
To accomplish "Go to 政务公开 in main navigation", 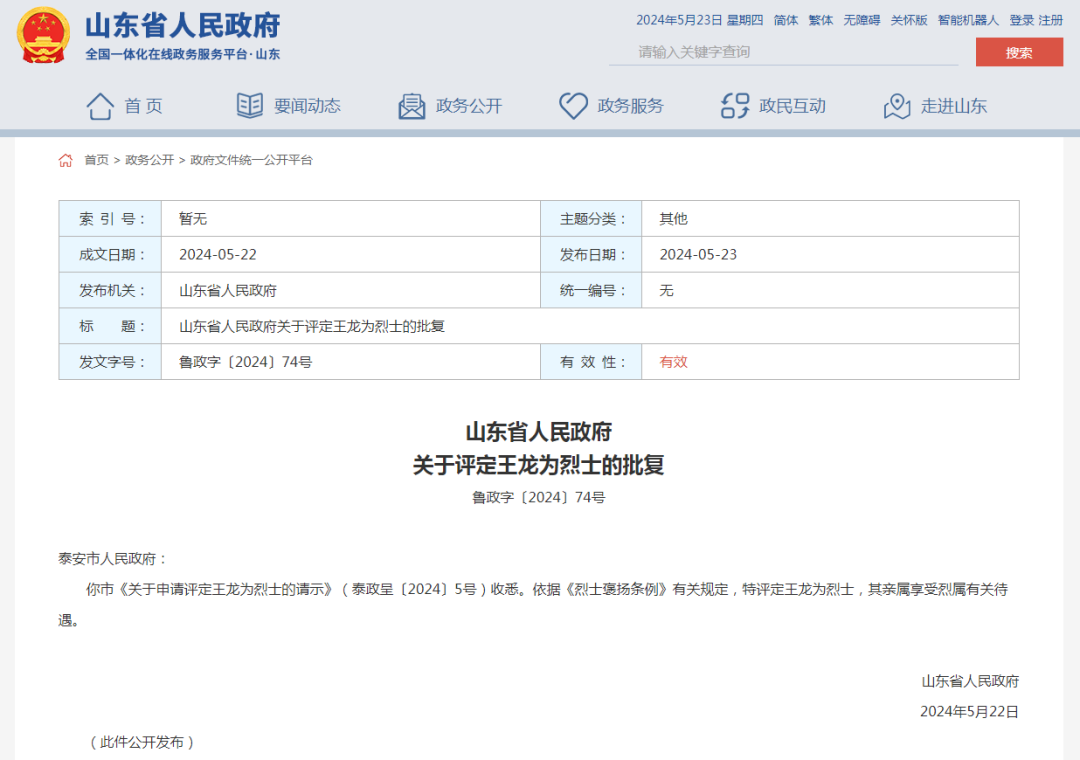I will click(x=469, y=106).
